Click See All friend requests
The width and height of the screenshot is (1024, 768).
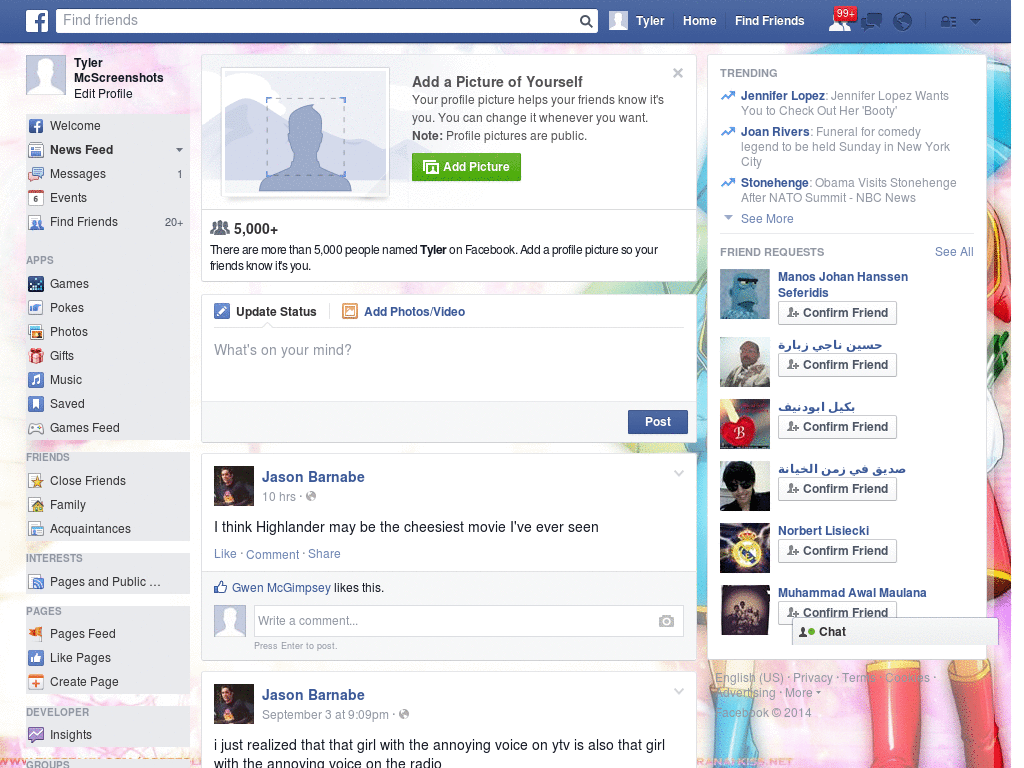click(953, 252)
